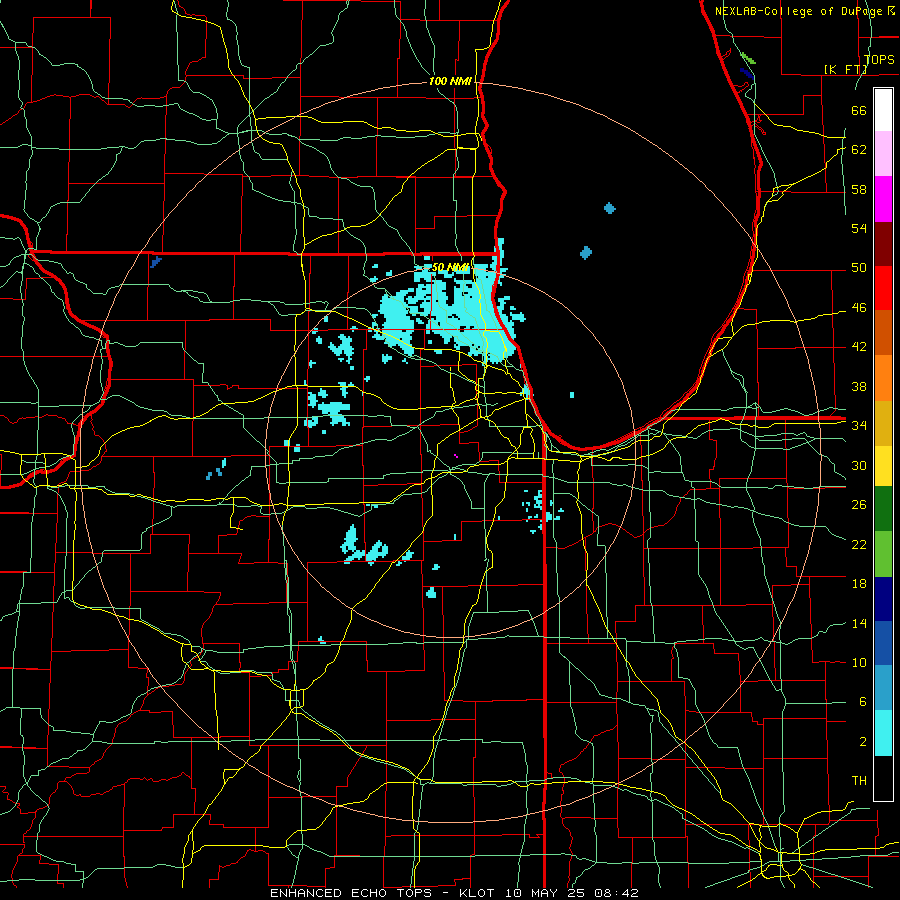Click the TOPS legend title

tap(879, 59)
